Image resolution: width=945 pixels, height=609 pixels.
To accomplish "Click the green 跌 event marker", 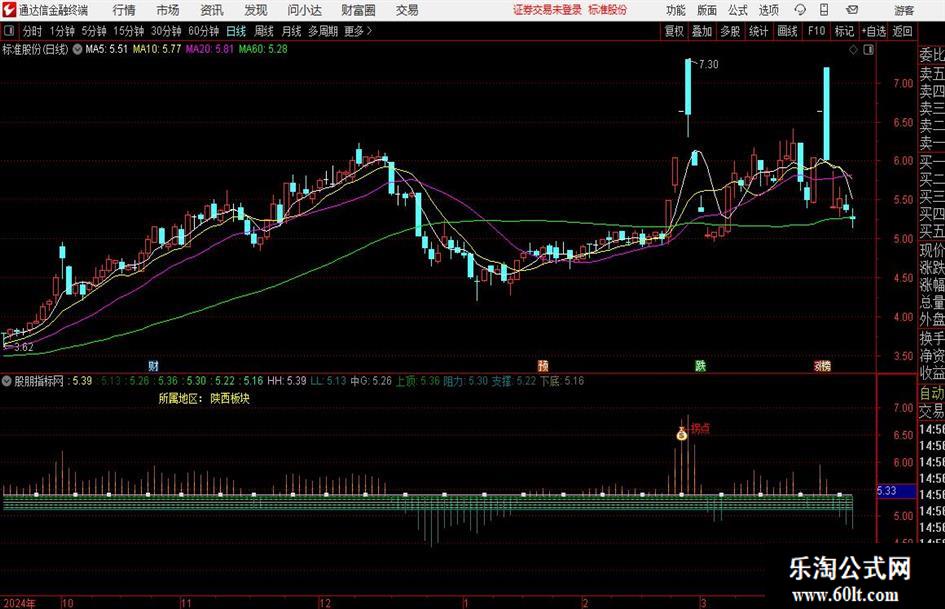I will (700, 365).
